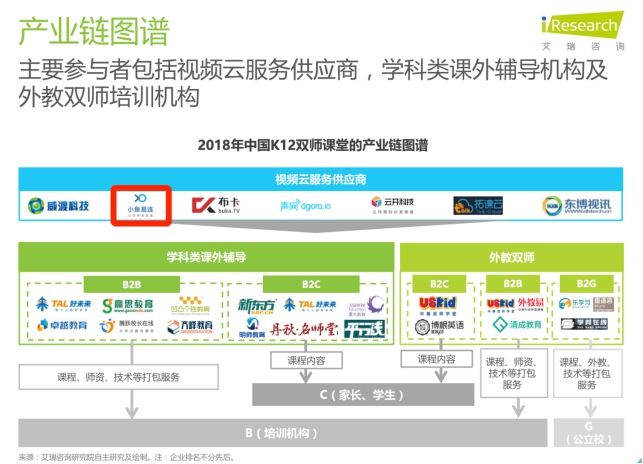
Task: Click the C（家长、学生） bar
Action: point(363,395)
